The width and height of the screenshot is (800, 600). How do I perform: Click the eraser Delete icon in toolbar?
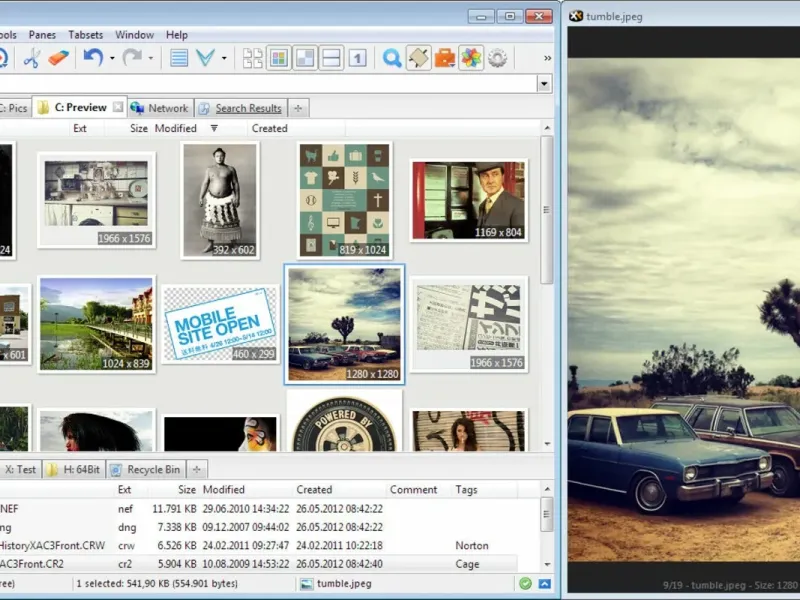(x=59, y=58)
